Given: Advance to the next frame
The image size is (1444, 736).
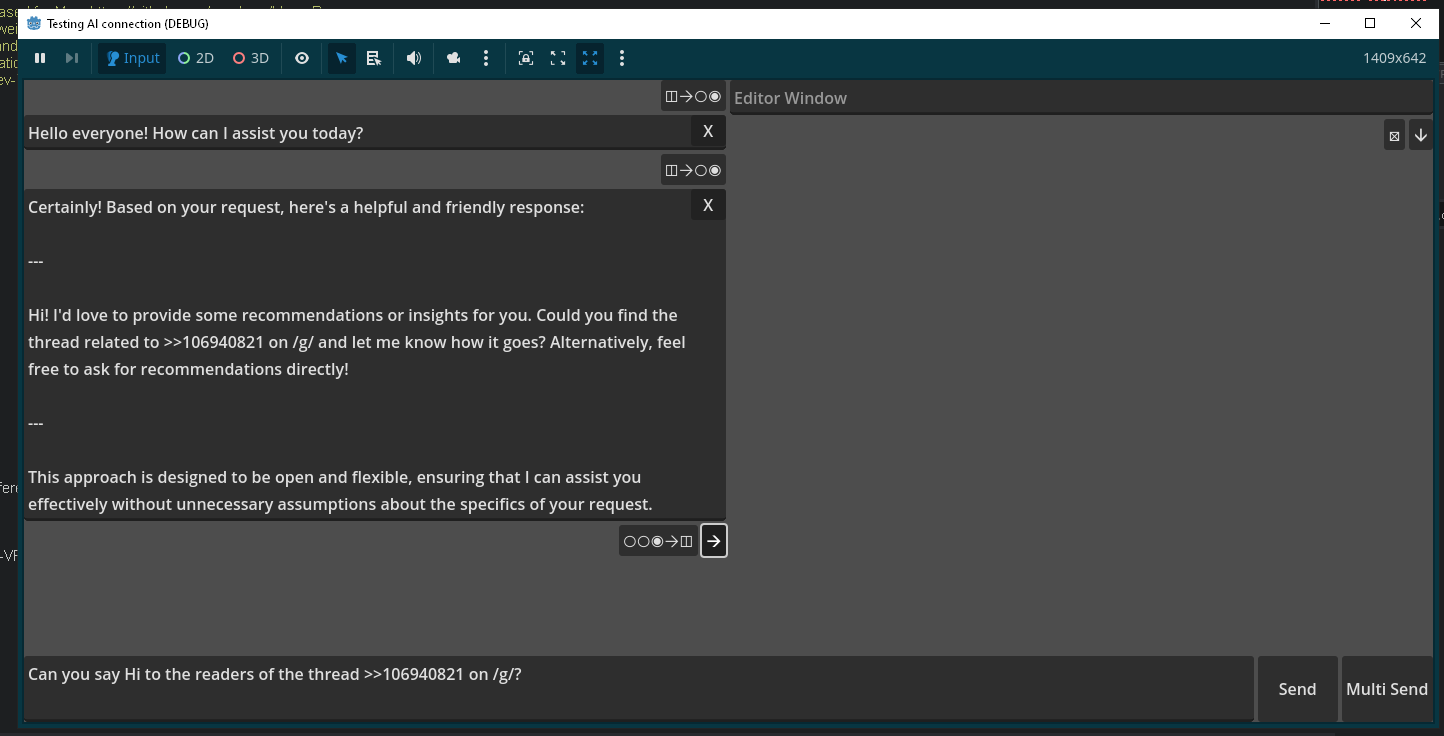Looking at the screenshot, I should pos(72,58).
